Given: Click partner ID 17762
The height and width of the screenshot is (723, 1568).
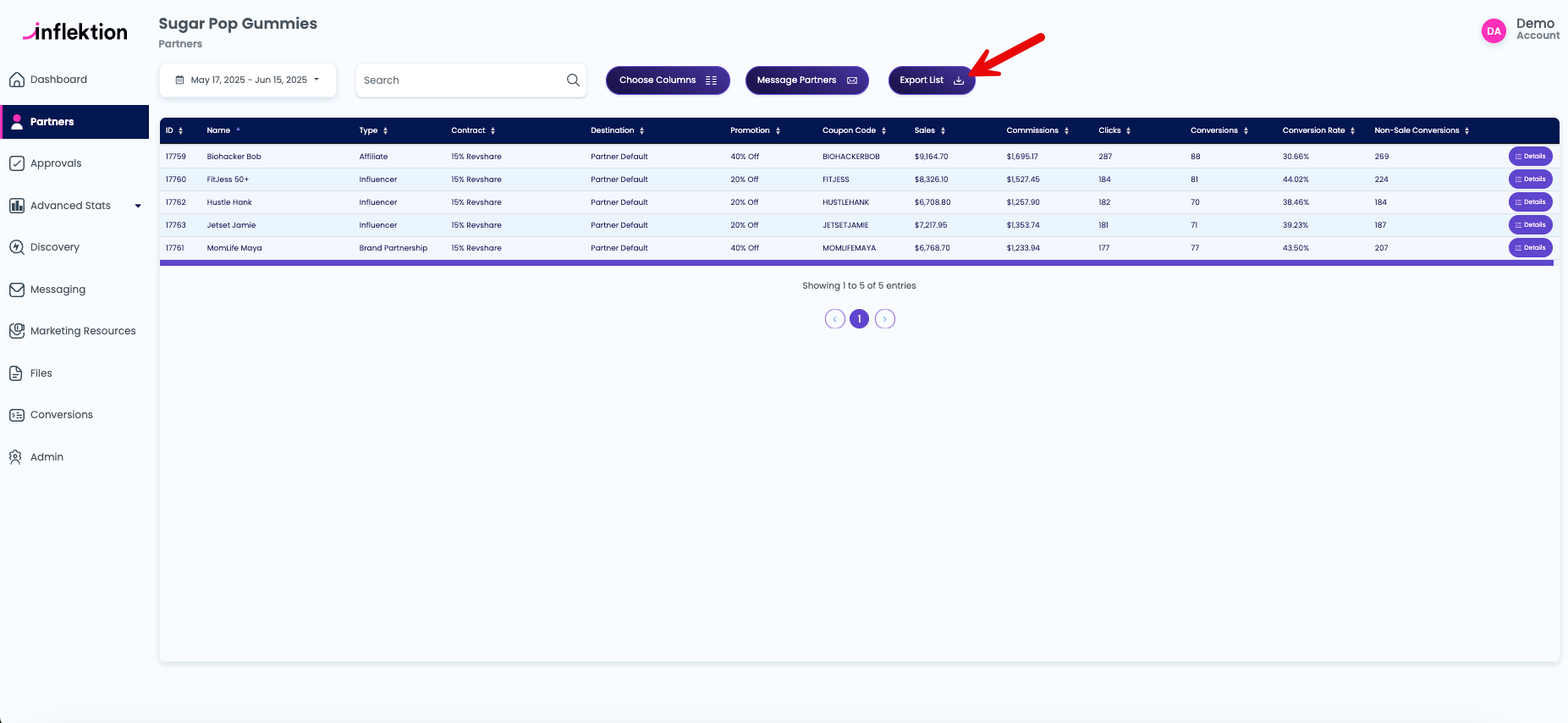Looking at the screenshot, I should tap(175, 202).
